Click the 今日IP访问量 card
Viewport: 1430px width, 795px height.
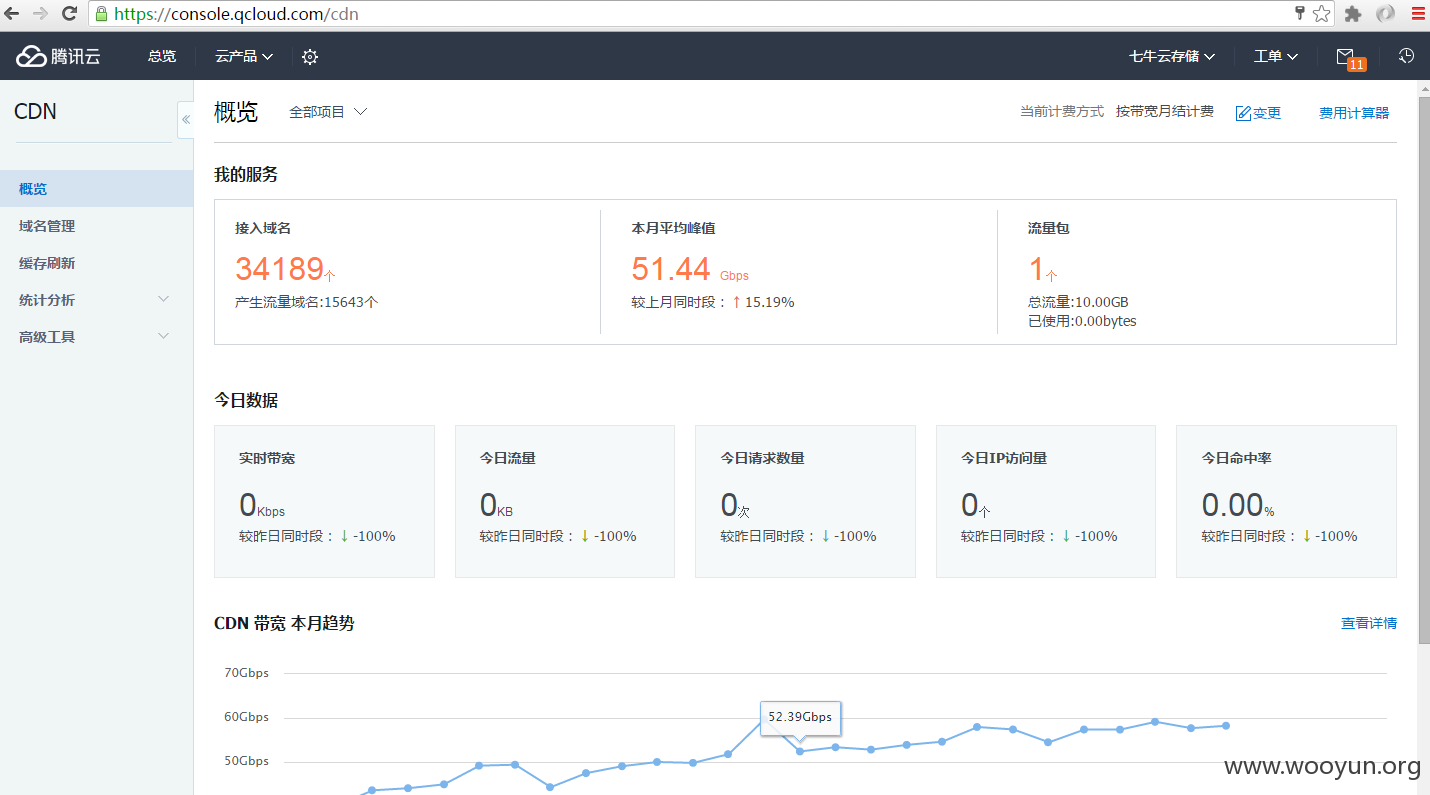(x=1046, y=501)
